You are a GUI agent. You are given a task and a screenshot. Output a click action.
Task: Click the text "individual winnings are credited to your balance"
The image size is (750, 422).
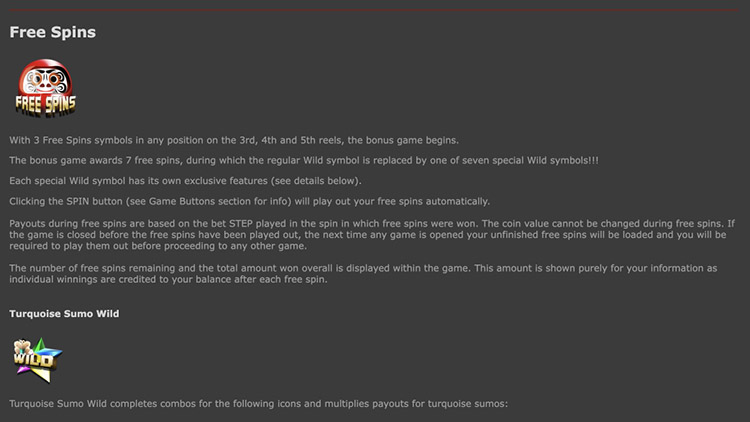tap(136, 281)
